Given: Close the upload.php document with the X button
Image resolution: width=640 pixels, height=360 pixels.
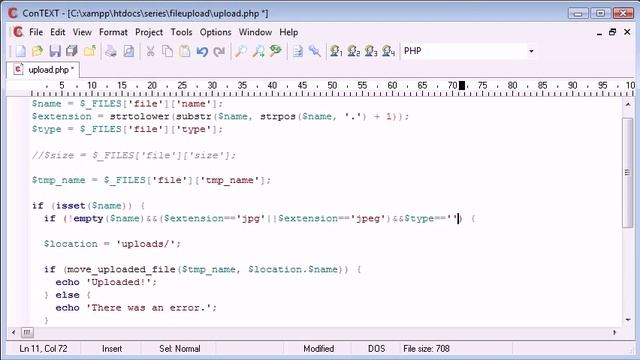Looking at the screenshot, I should pos(627,32).
